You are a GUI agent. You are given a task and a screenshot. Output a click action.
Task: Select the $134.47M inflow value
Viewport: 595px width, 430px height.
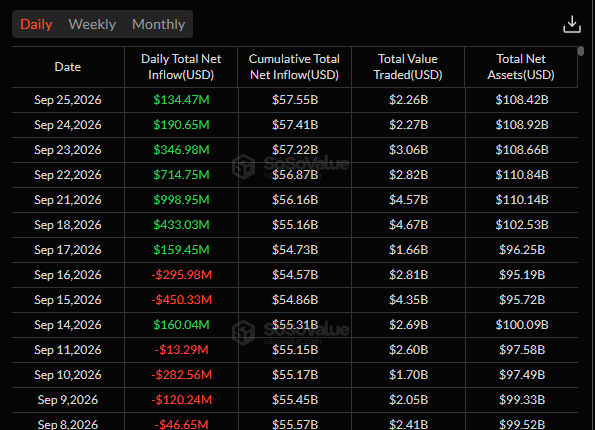(181, 100)
